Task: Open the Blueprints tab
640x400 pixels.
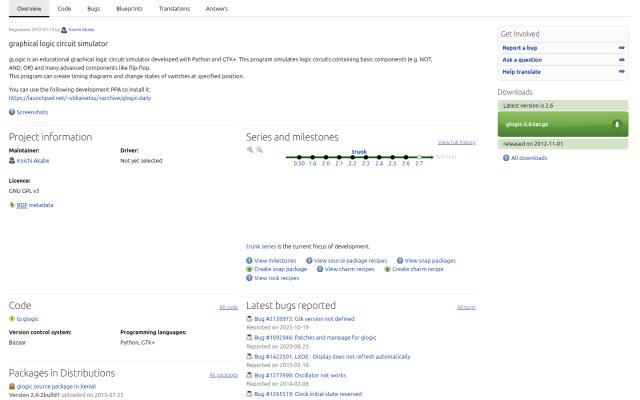Action: pos(129,9)
